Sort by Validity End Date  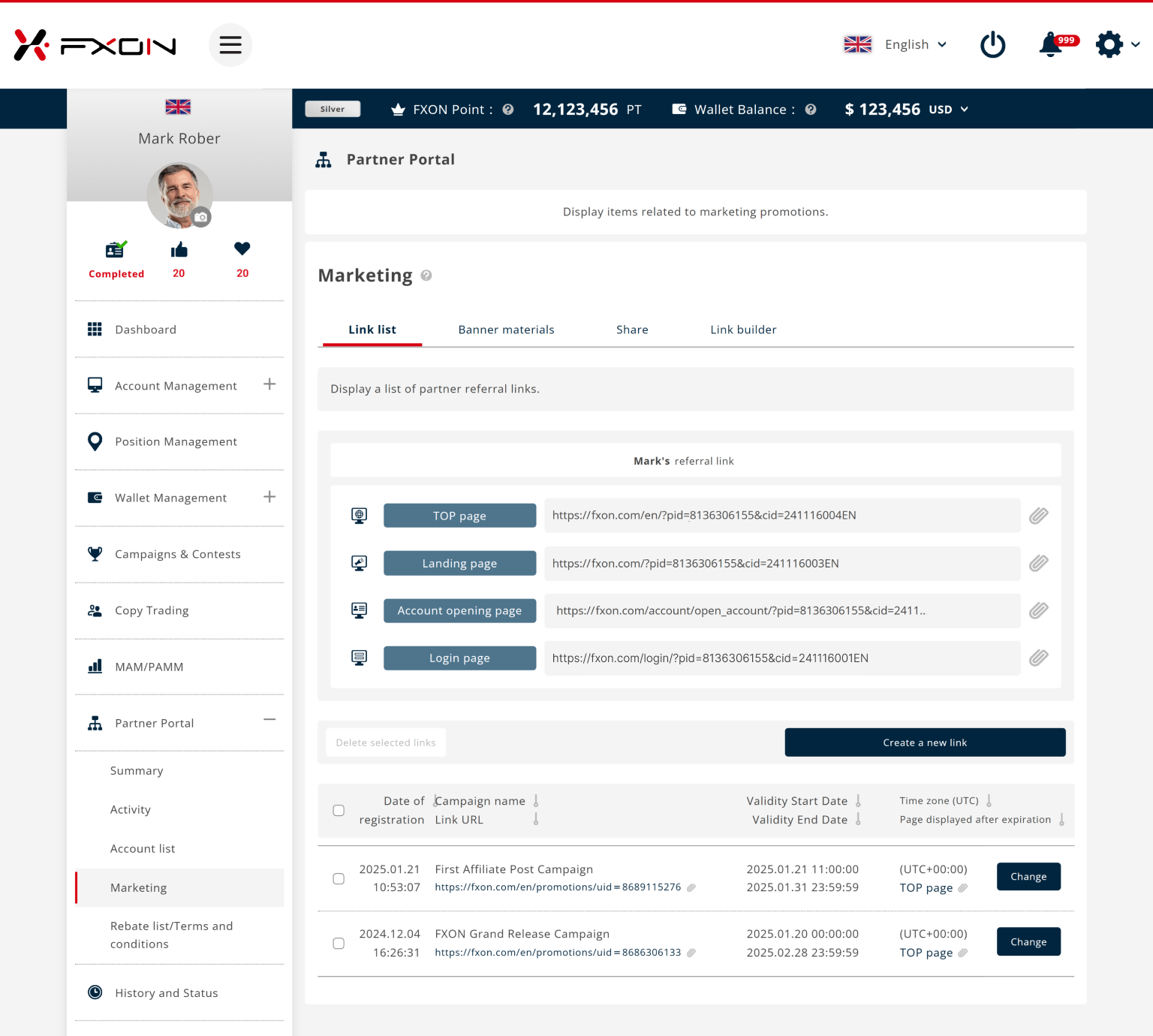[x=858, y=819]
